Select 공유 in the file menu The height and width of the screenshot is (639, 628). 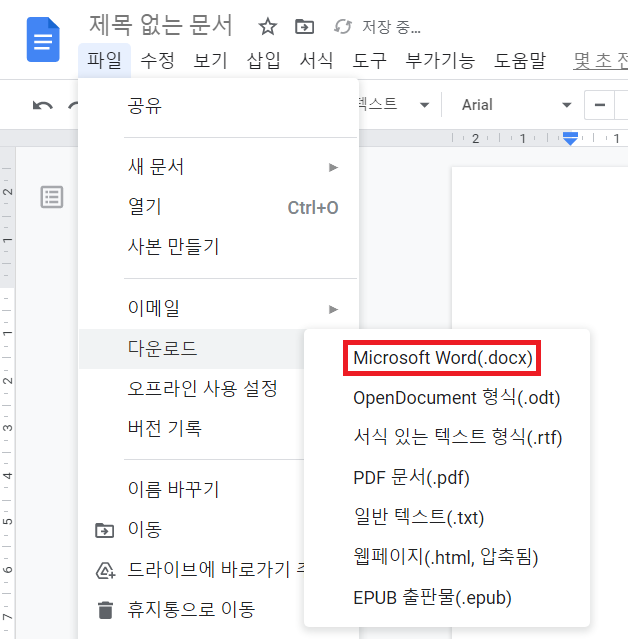218,106
